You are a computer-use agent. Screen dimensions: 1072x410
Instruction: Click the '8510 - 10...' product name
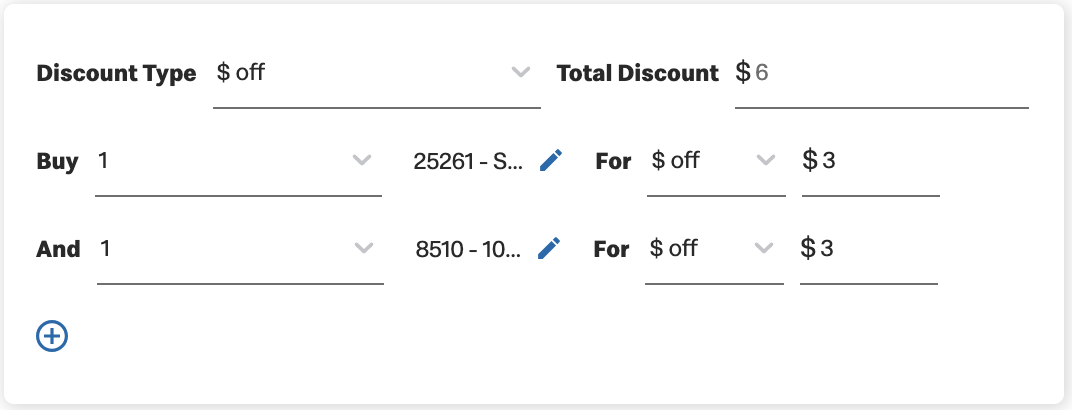468,249
